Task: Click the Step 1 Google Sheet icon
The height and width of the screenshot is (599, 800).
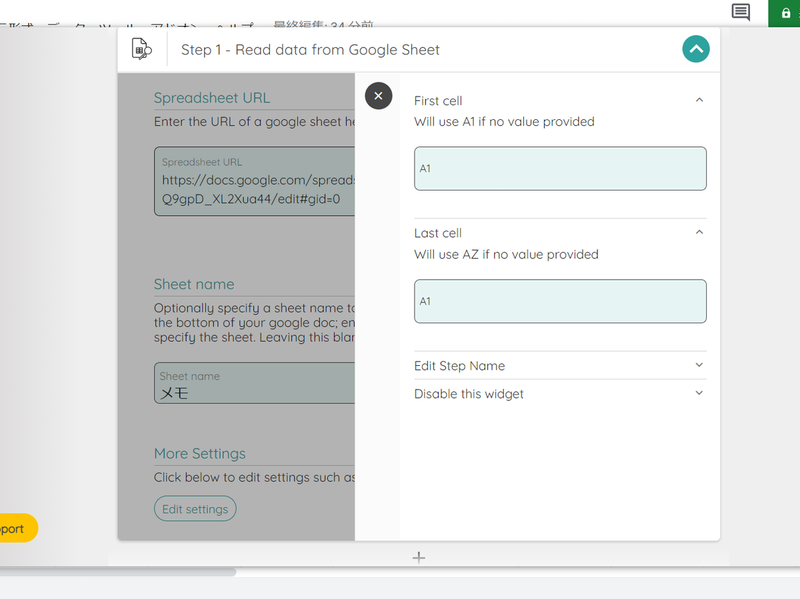Action: pyautogui.click(x=141, y=49)
